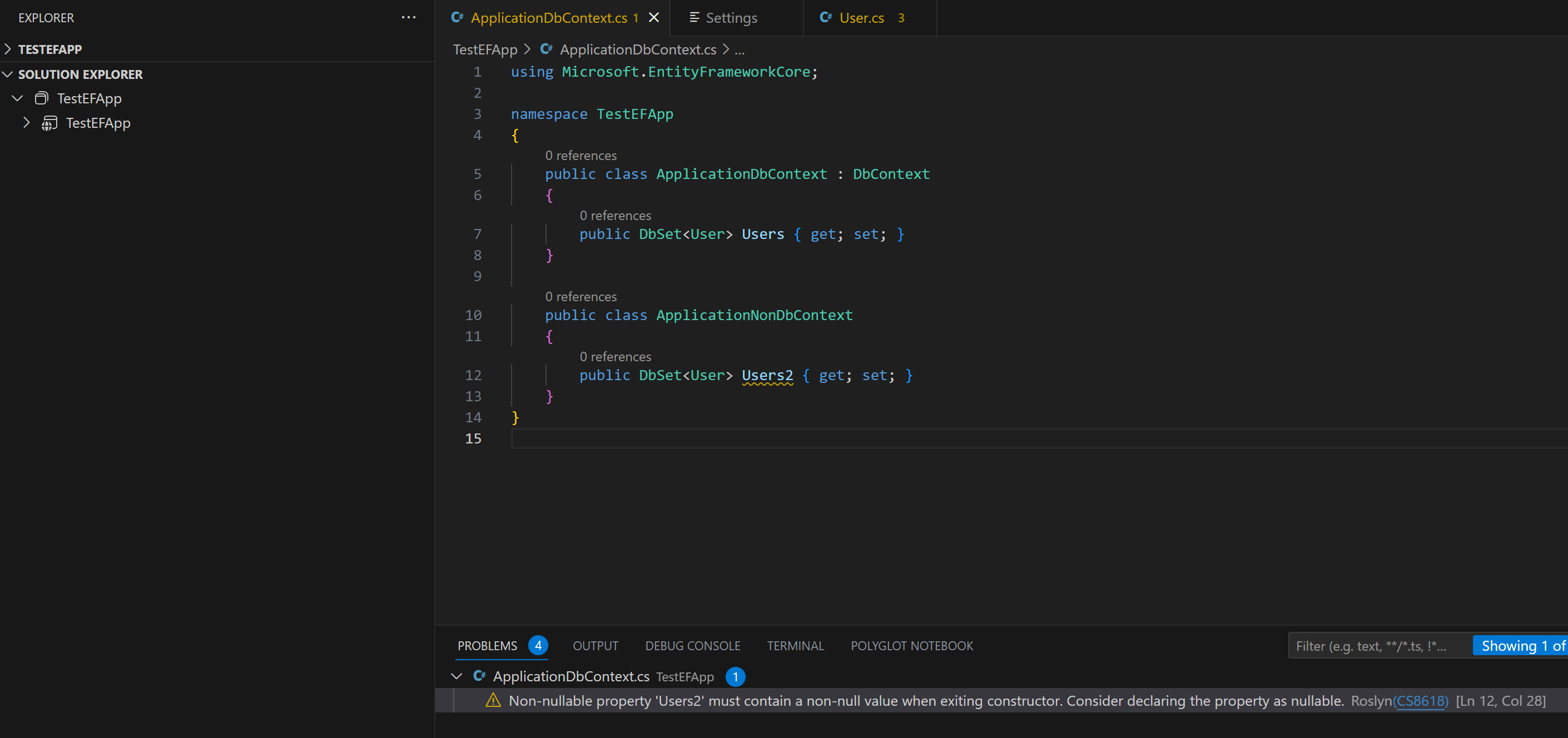The width and height of the screenshot is (1568, 738).
Task: Collapse the SOLUTION EXPLORER section
Action: pyautogui.click(x=7, y=74)
